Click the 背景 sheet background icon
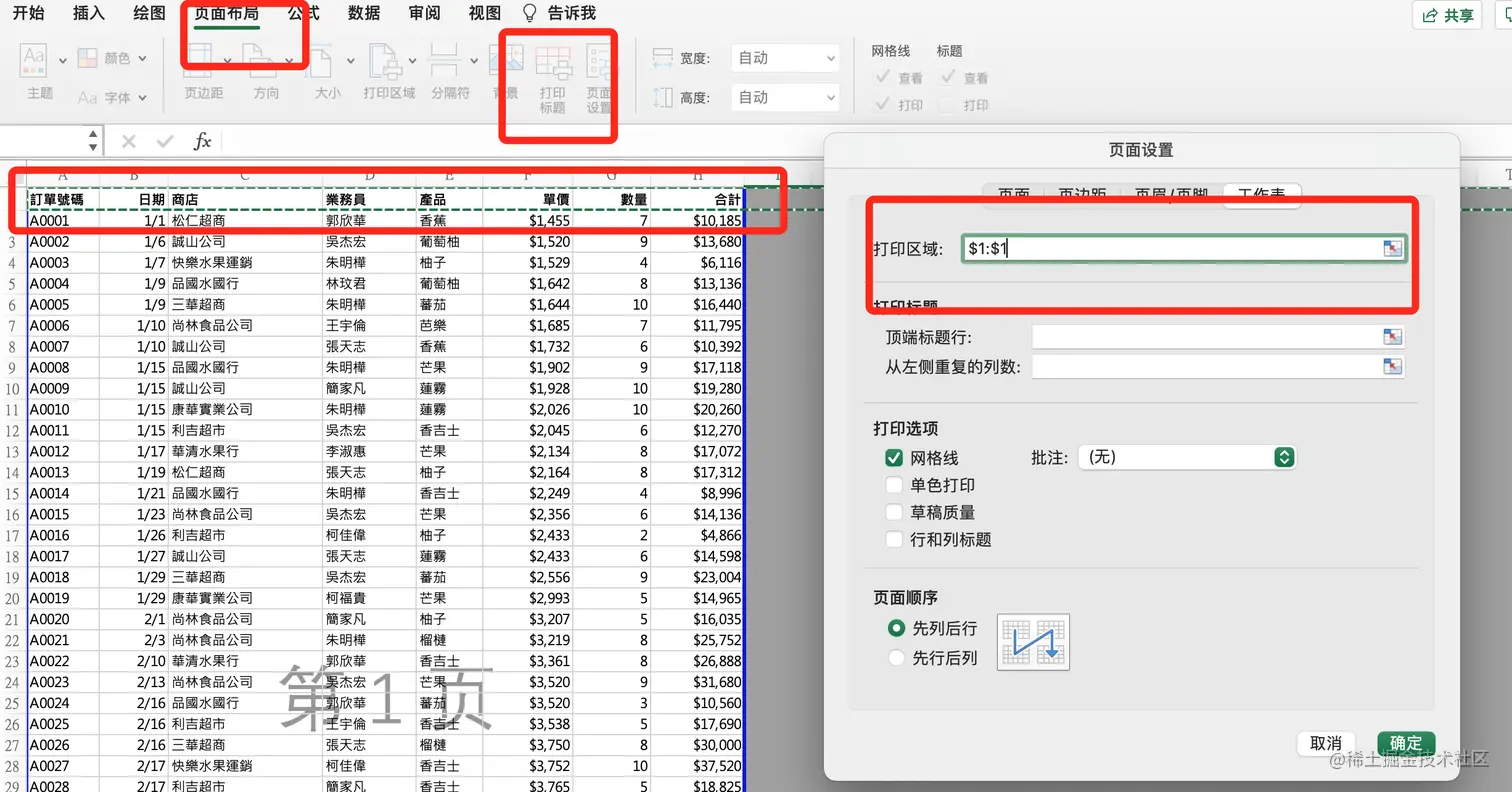This screenshot has height=792, width=1512. pyautogui.click(x=506, y=61)
